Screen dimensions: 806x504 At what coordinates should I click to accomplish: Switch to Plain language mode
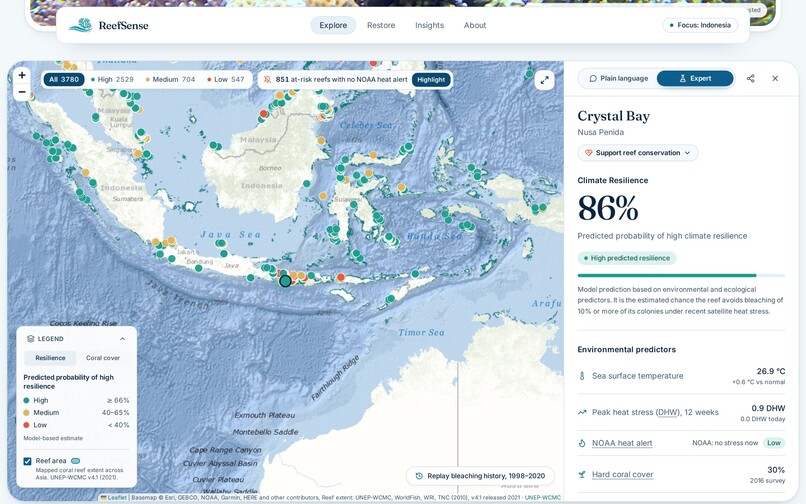click(619, 78)
